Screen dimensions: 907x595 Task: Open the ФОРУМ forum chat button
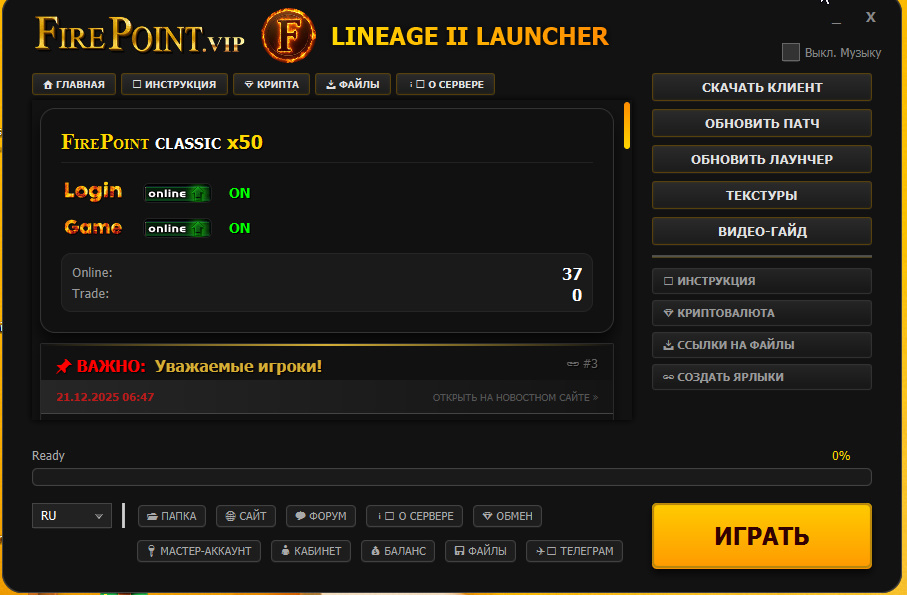point(321,516)
